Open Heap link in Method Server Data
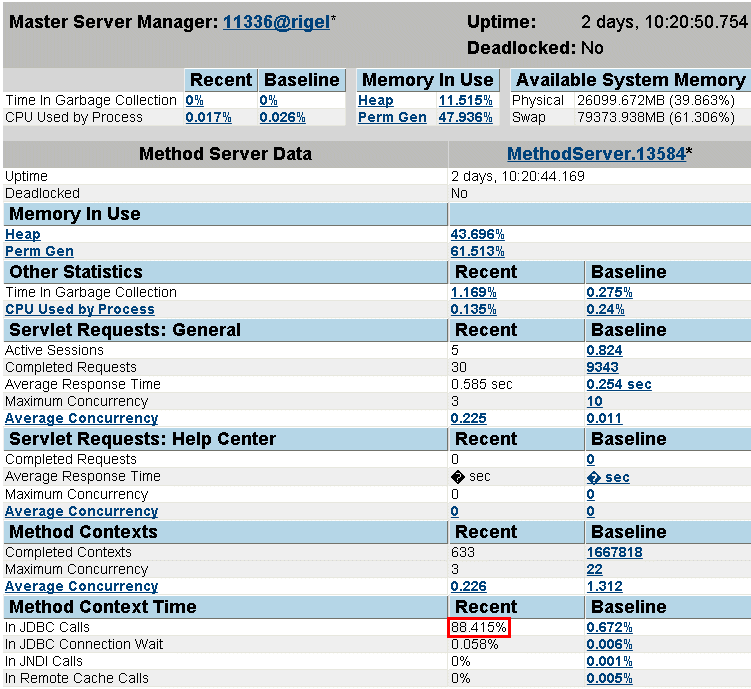This screenshot has height=689, width=751. pos(23,235)
